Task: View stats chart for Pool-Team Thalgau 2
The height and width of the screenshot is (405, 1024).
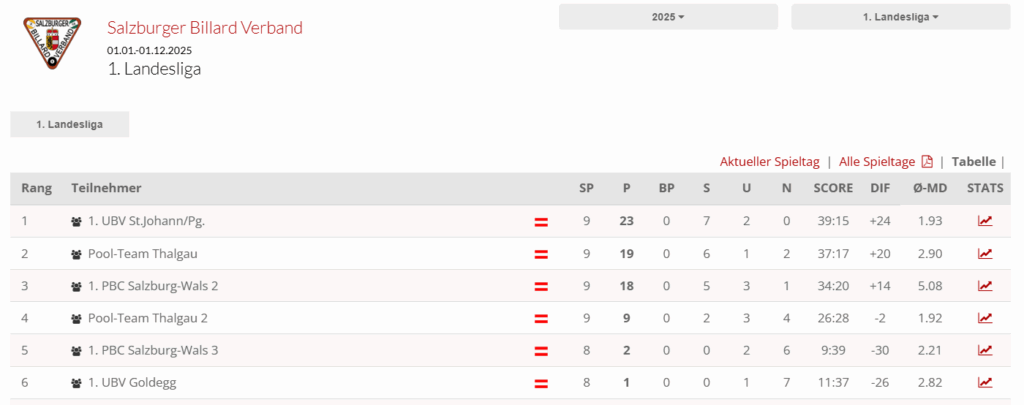Action: pos(985,318)
